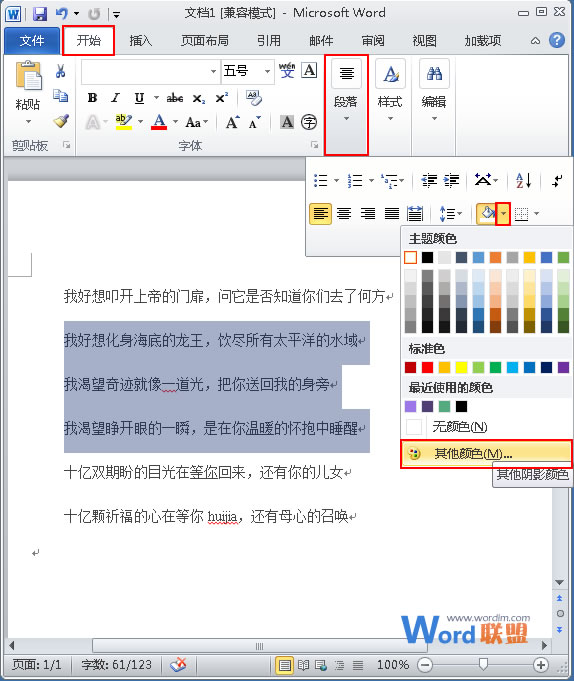The height and width of the screenshot is (681, 574).
Task: Open the underline style dropdown arrow
Action: click(156, 98)
